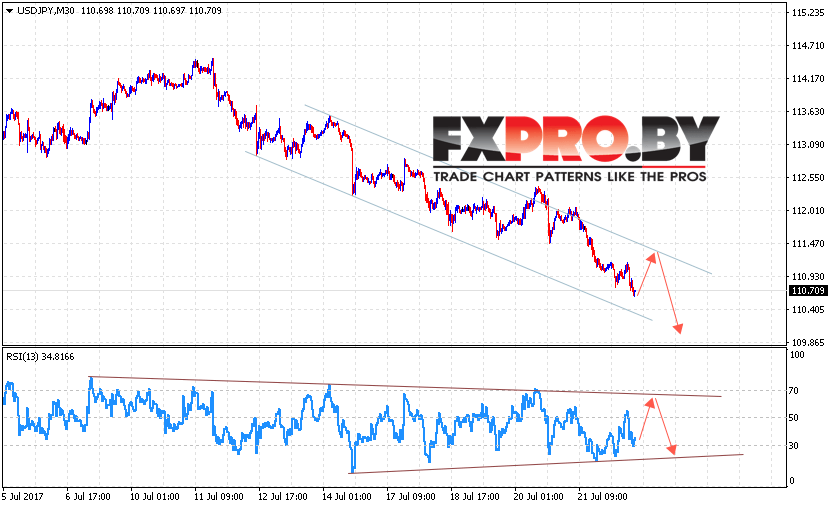Screen dimensions: 829x508
Task: Click the 110.930 price axis label
Action: click(808, 276)
